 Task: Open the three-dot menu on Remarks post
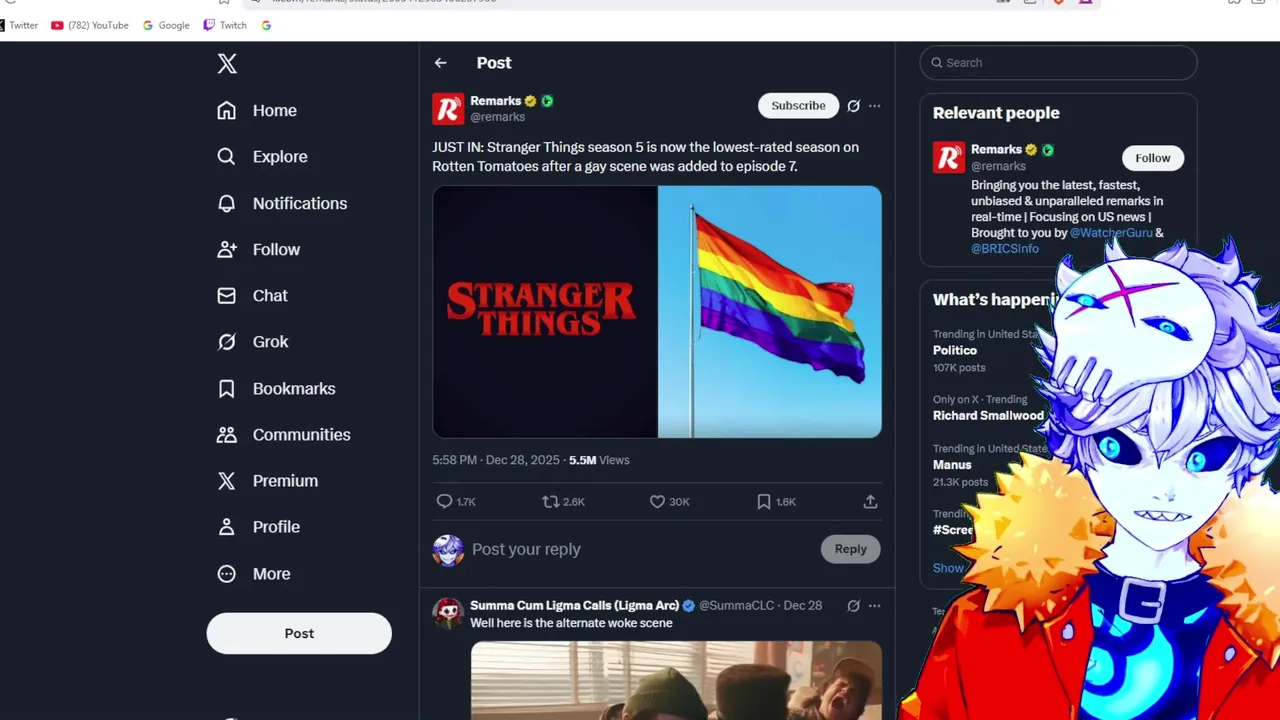click(874, 105)
